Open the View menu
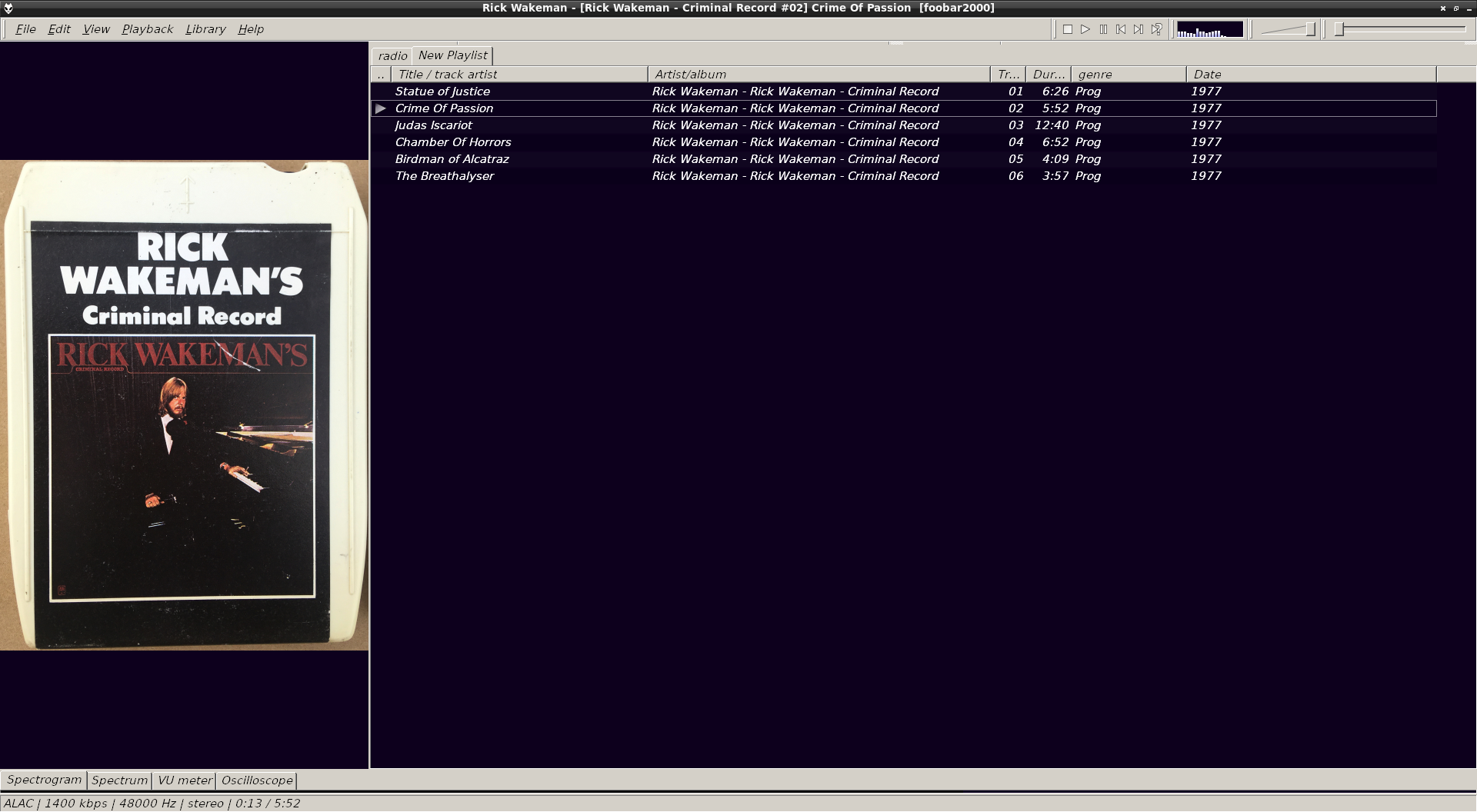 tap(96, 29)
